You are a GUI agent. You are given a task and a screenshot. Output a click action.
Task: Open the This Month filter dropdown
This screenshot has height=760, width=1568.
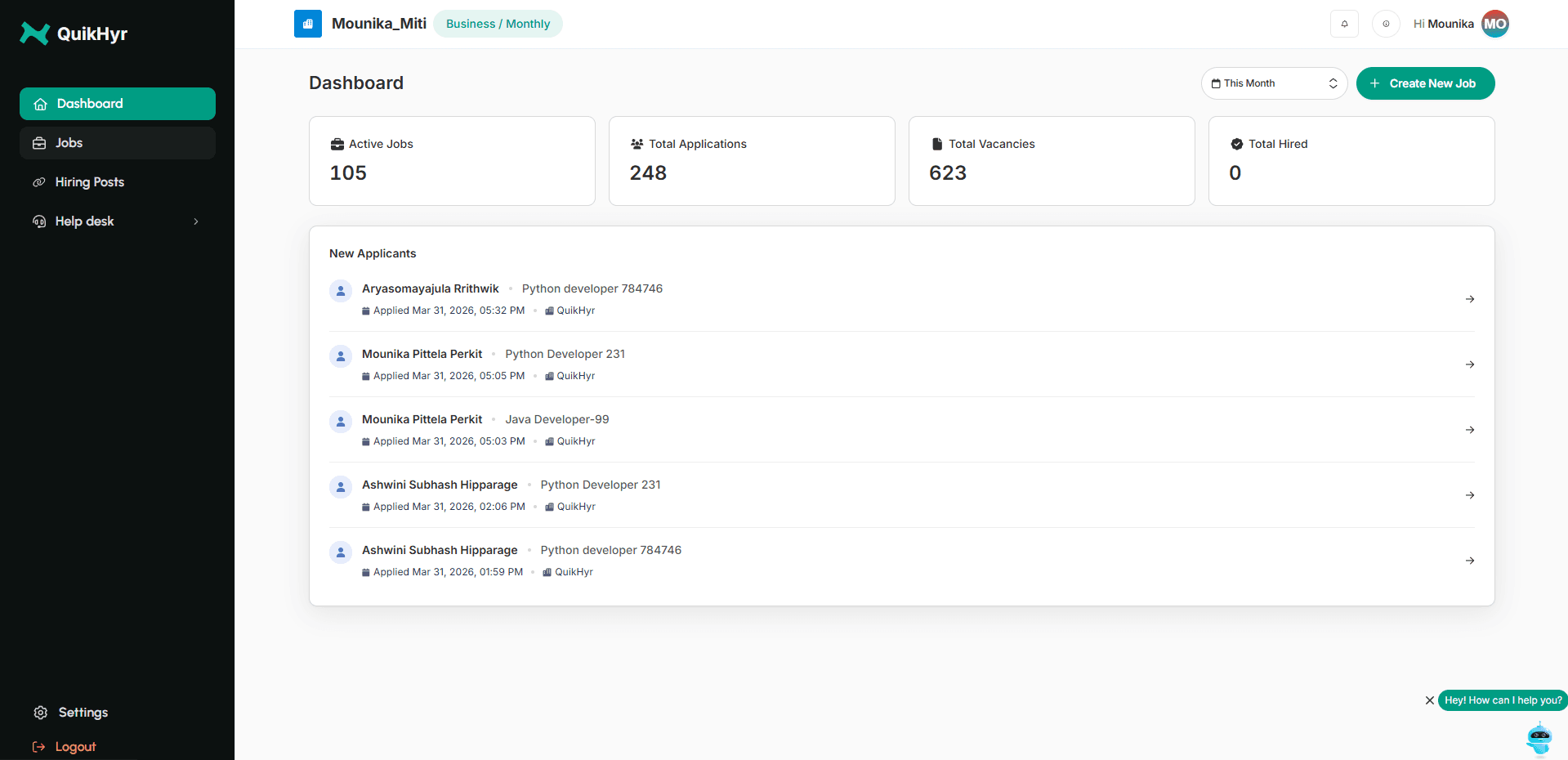pyautogui.click(x=1273, y=83)
